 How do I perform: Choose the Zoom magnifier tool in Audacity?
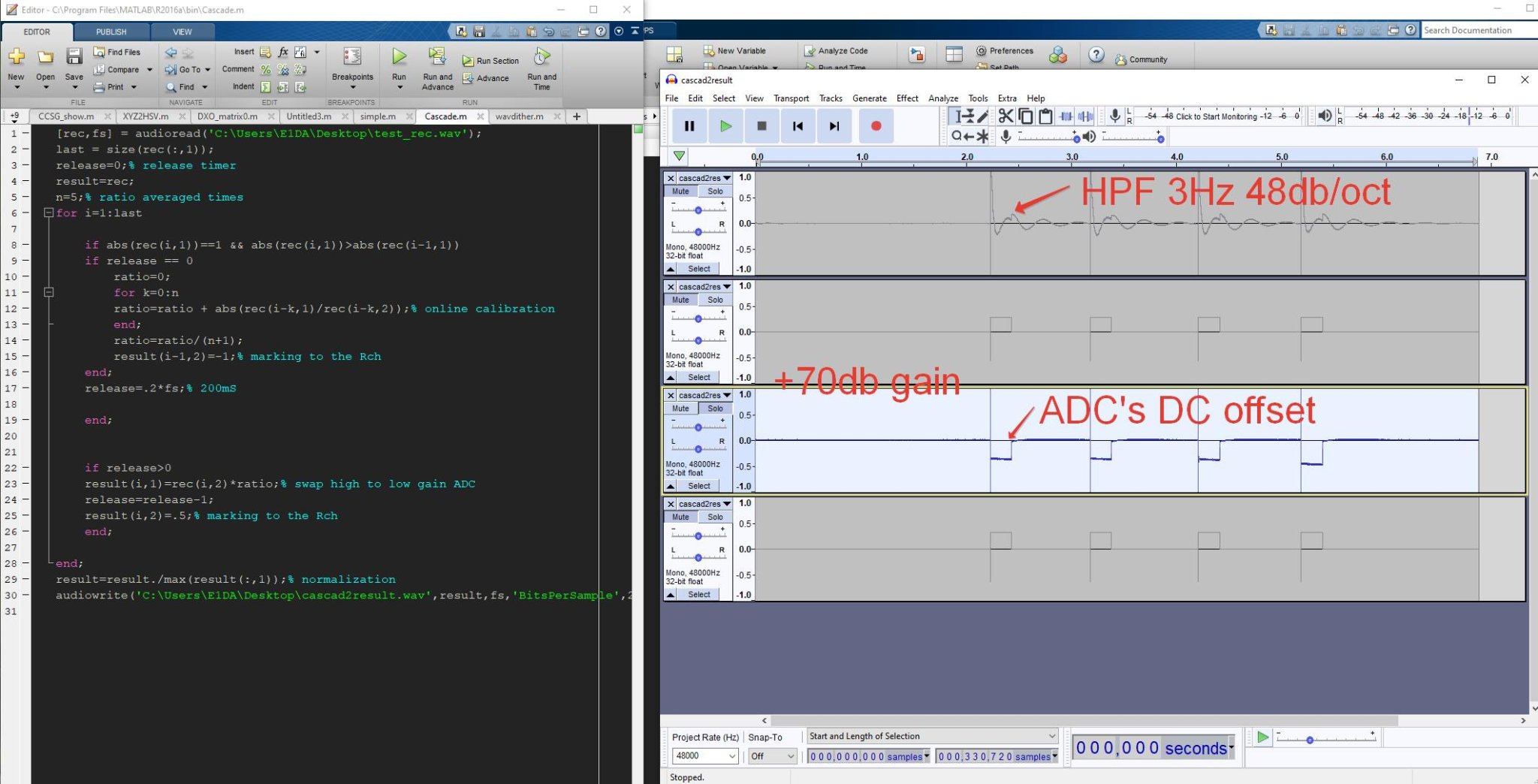[956, 136]
